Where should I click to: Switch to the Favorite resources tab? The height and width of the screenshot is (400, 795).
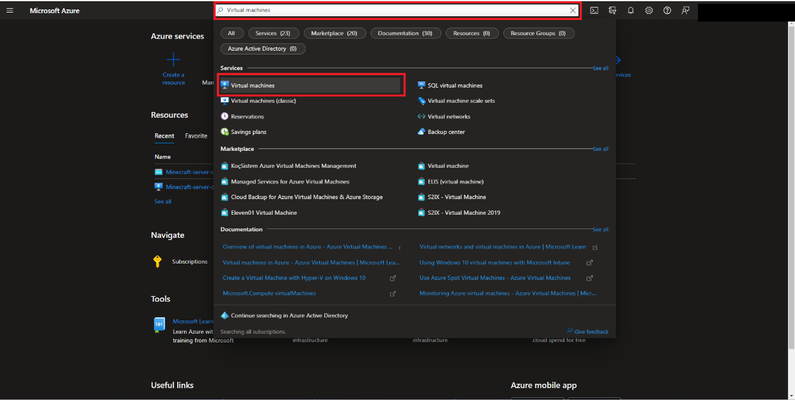point(196,136)
